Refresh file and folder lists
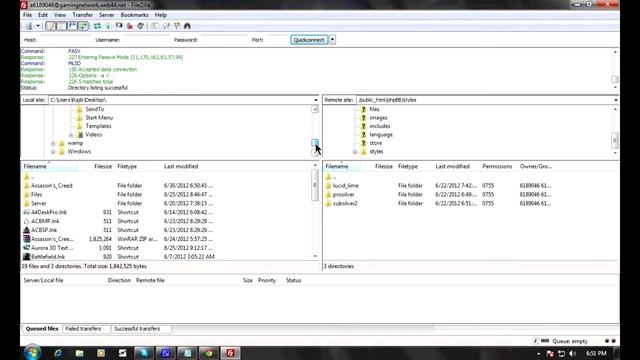 97,26
